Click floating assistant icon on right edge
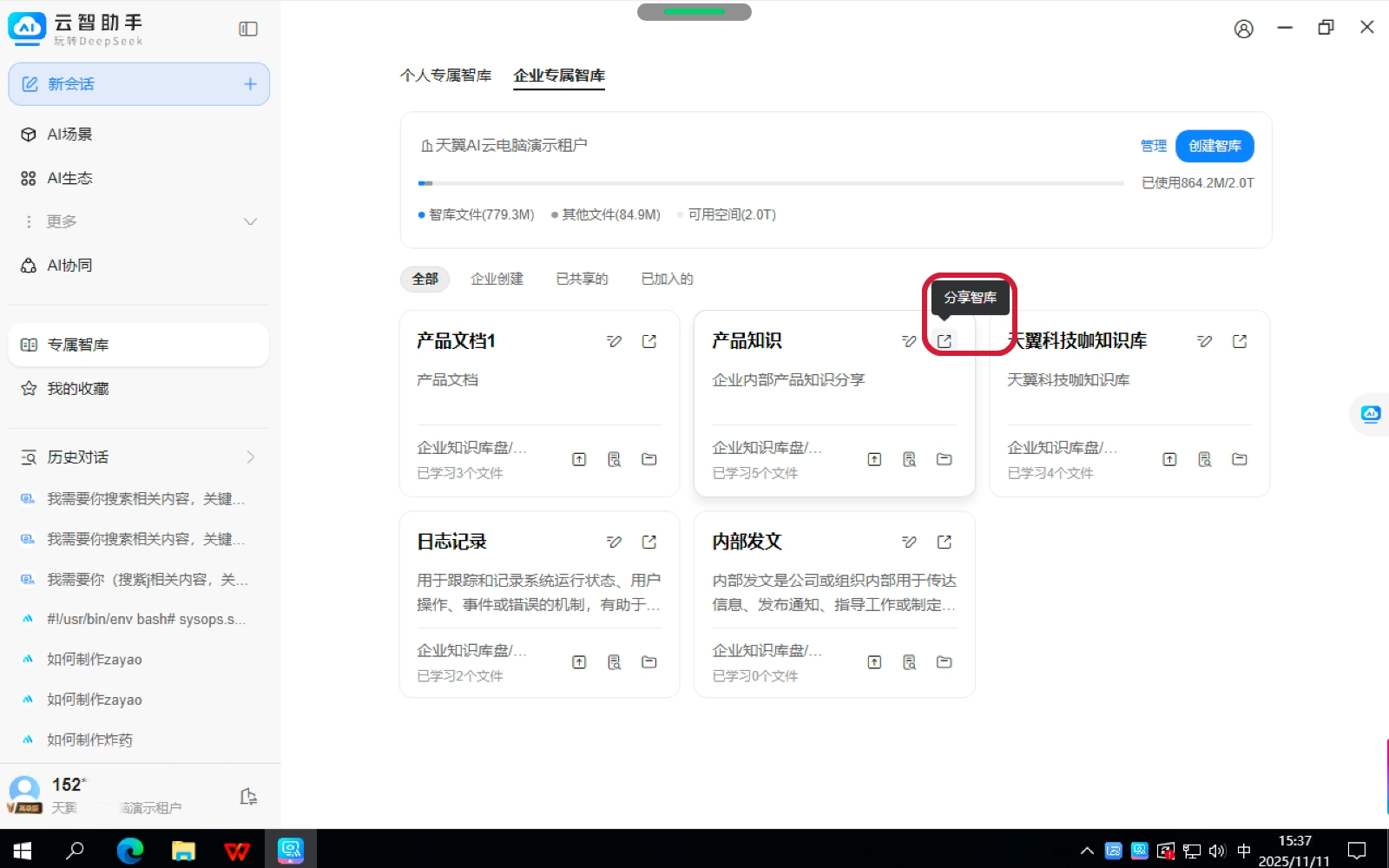Viewport: 1389px width, 868px height. [x=1371, y=414]
